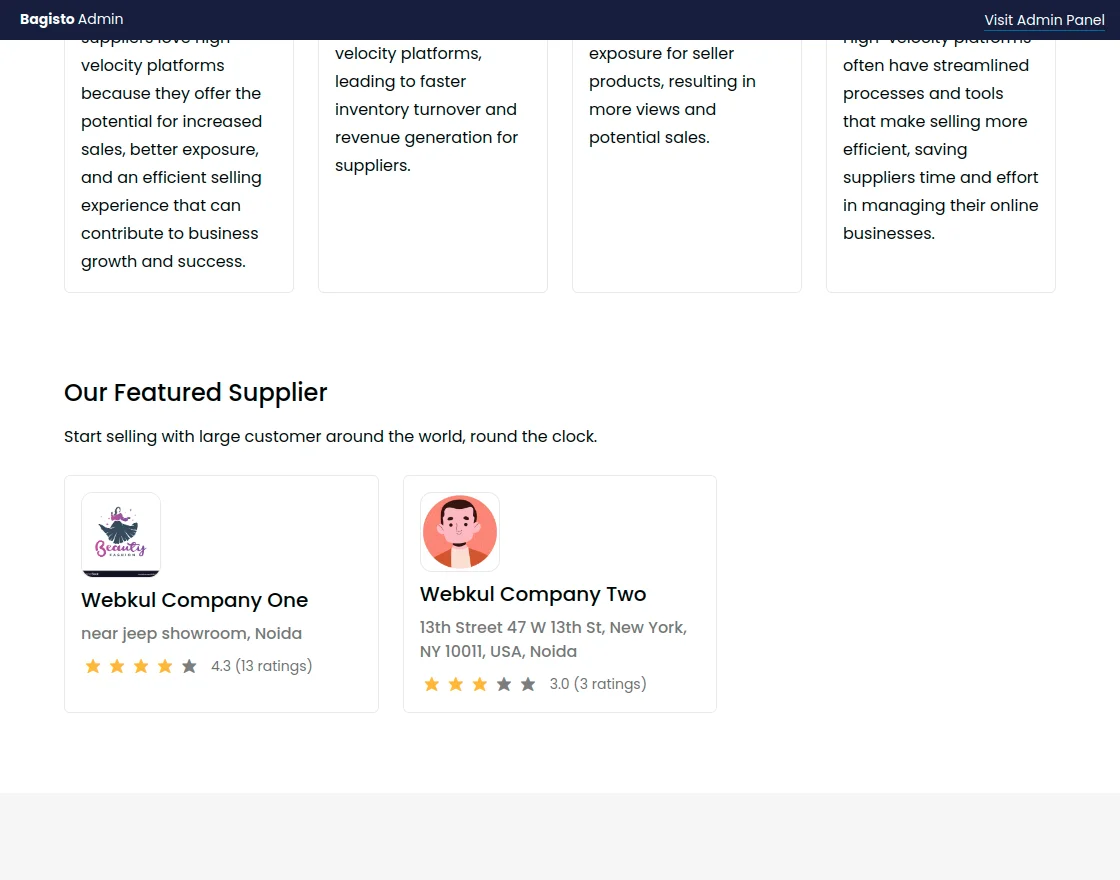Click the 4.3 (13 ratings) text

[261, 665]
